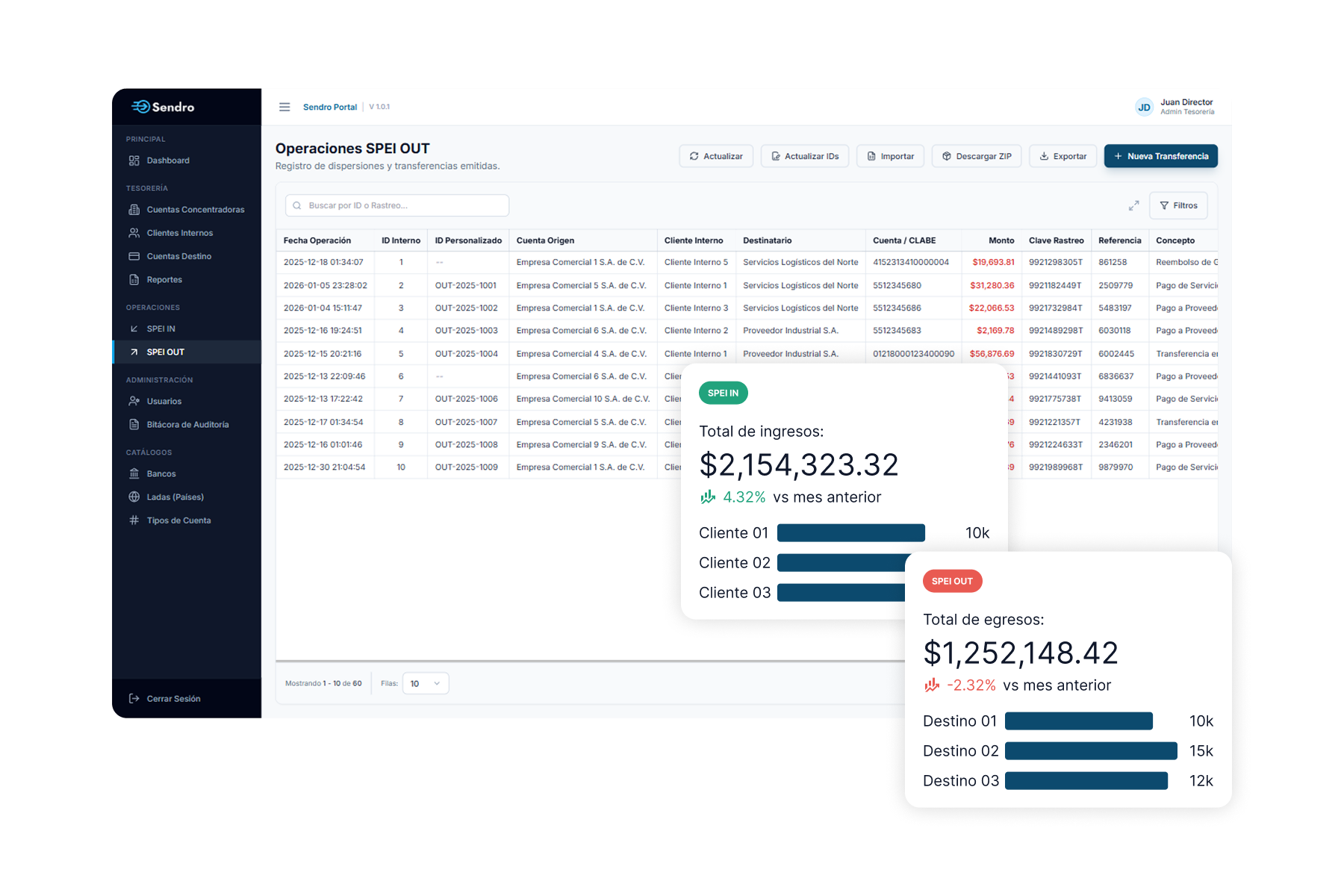
Task: Click the Actualizar refresh button
Action: [x=715, y=156]
